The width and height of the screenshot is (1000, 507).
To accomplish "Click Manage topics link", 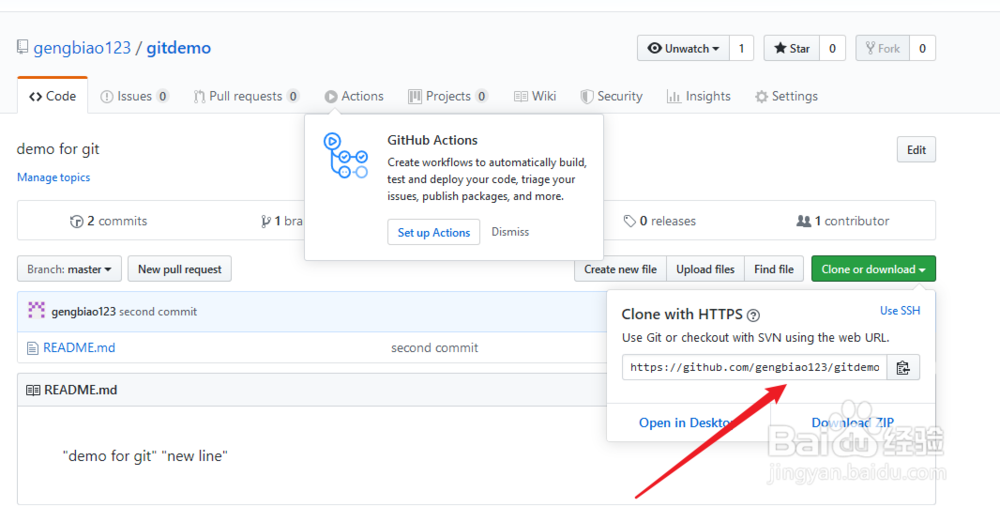I will (x=54, y=177).
